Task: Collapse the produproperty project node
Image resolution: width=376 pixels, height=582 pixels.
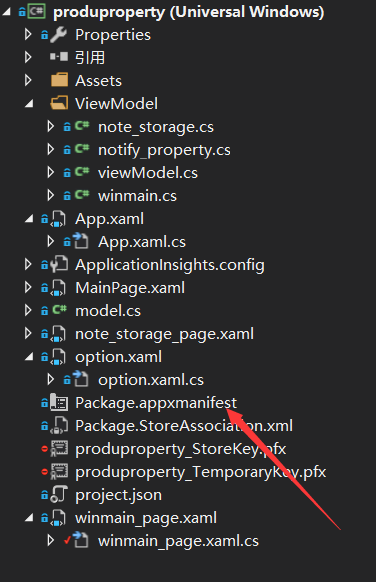Action: click(6, 12)
